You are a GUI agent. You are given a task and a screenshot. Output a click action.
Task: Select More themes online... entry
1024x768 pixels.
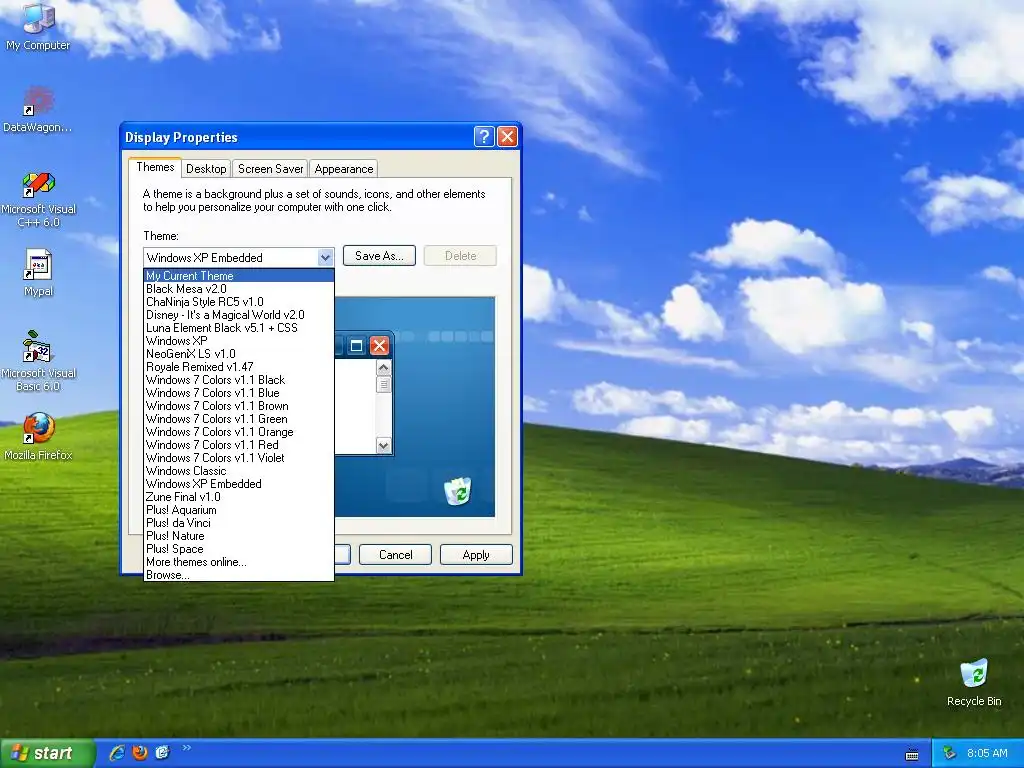(238, 562)
